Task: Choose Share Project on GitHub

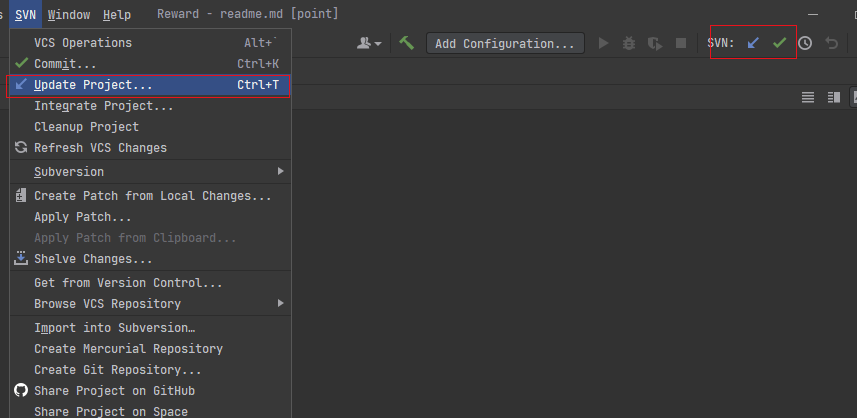Action: point(150,391)
